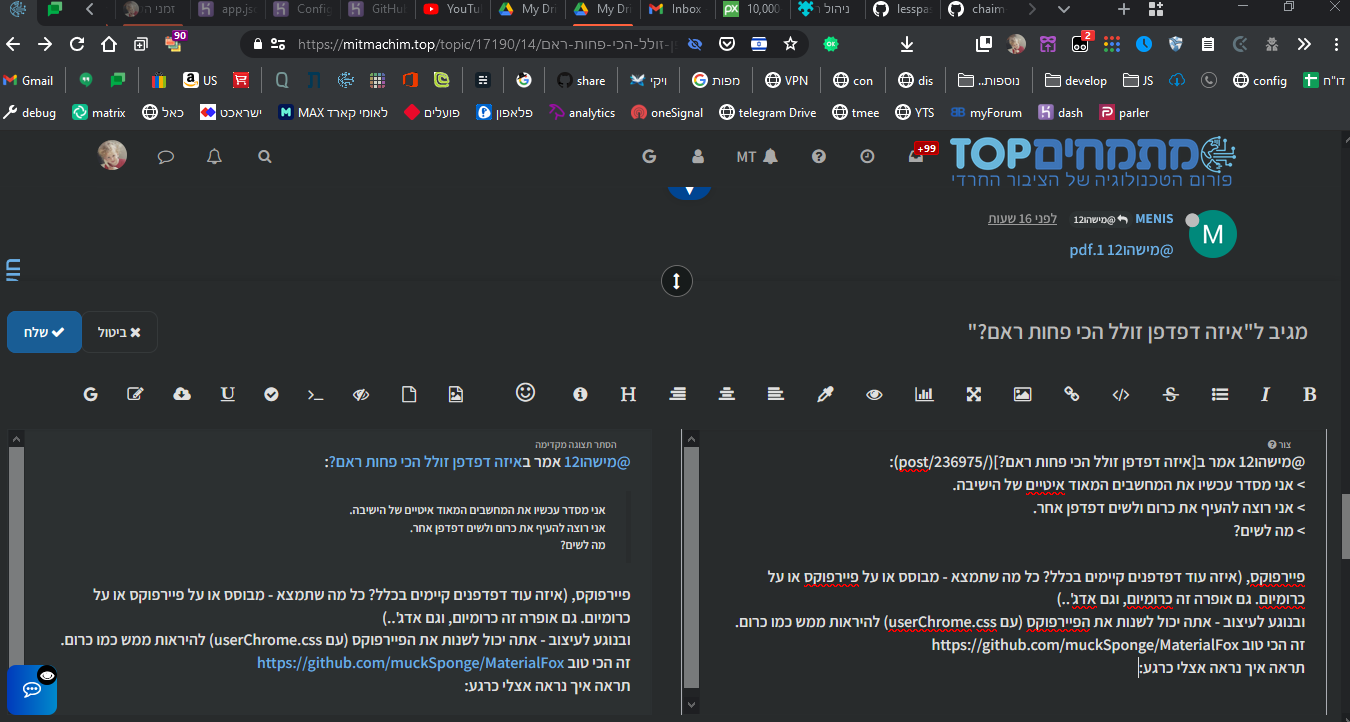Apply bold formatting in composer toolbar
The image size is (1350, 722).
click(x=1309, y=394)
